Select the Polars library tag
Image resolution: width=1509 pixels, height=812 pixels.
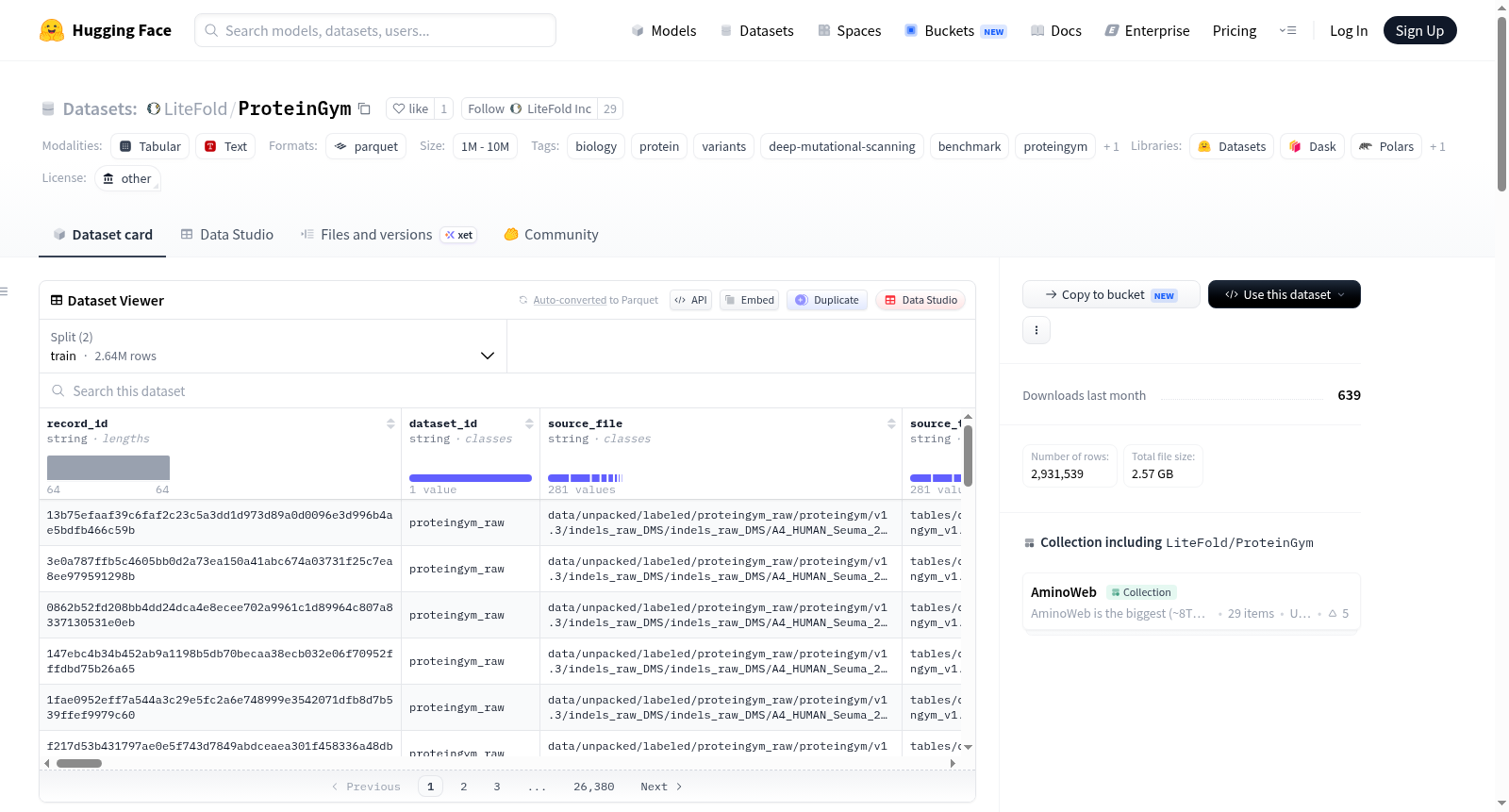click(1386, 146)
